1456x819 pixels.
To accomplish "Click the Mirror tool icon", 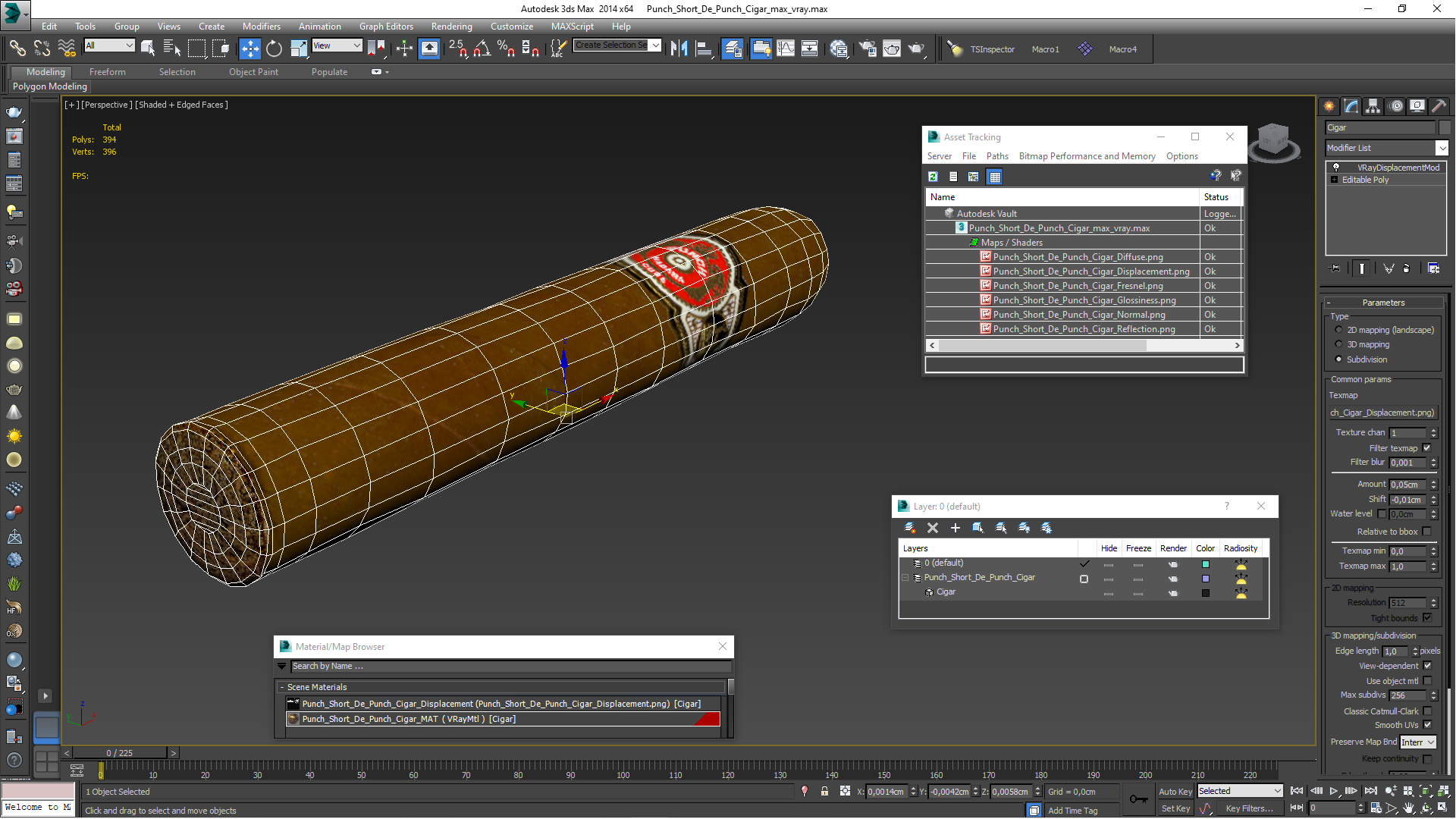I will point(679,49).
